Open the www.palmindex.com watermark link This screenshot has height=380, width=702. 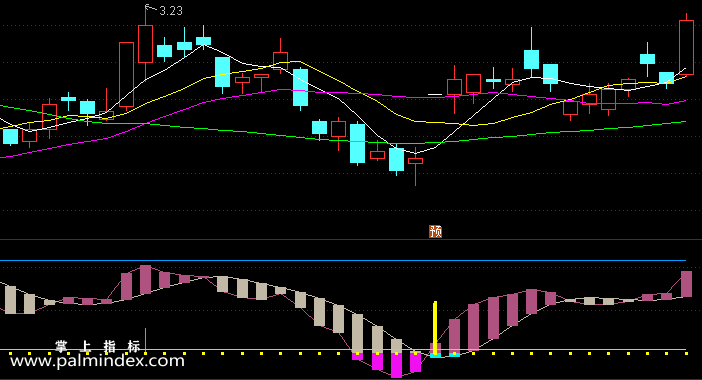pyautogui.click(x=97, y=361)
